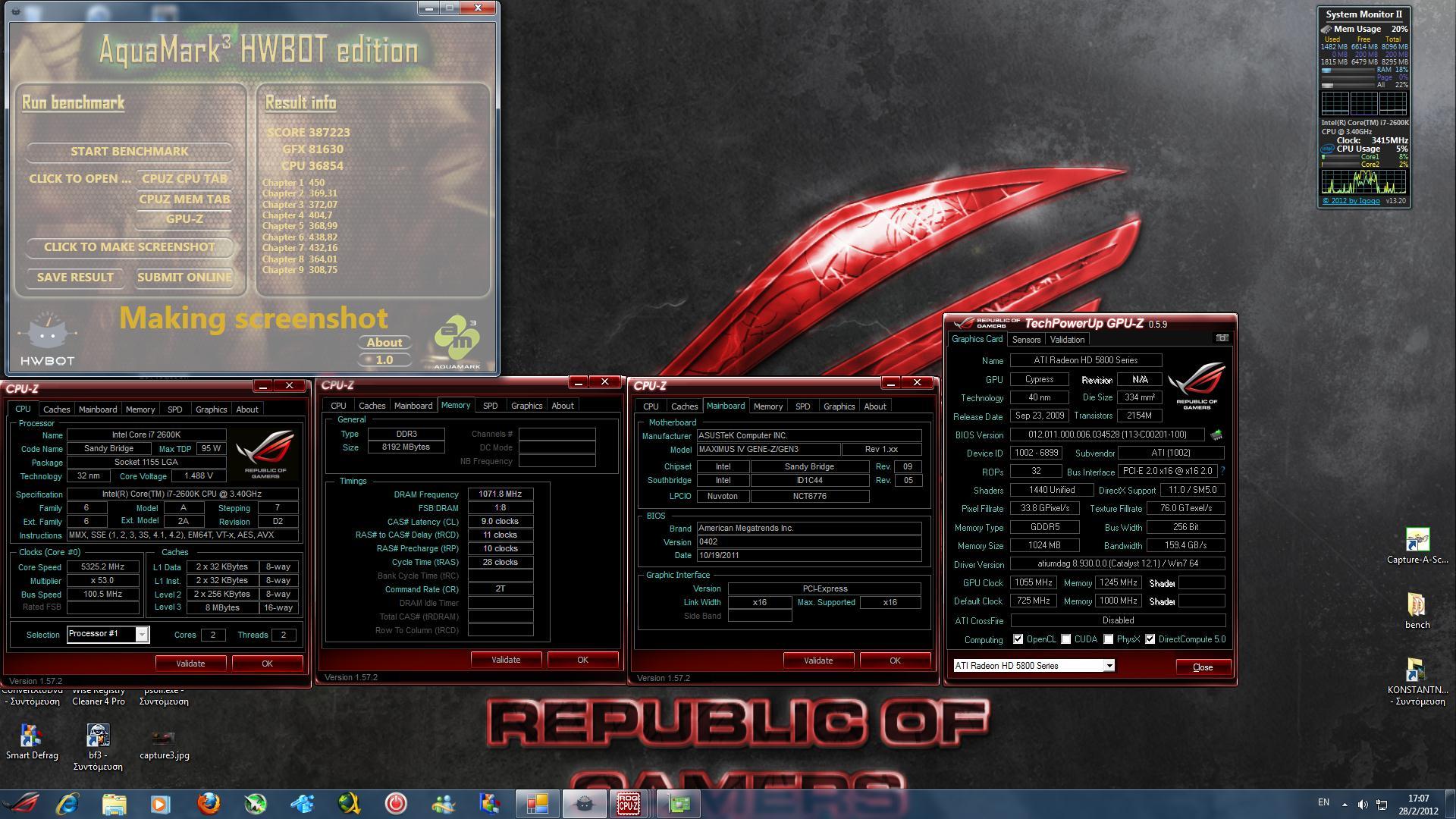The width and height of the screenshot is (1456, 819).
Task: Click OK in the middle CPU-Z Memory window
Action: coord(582,660)
